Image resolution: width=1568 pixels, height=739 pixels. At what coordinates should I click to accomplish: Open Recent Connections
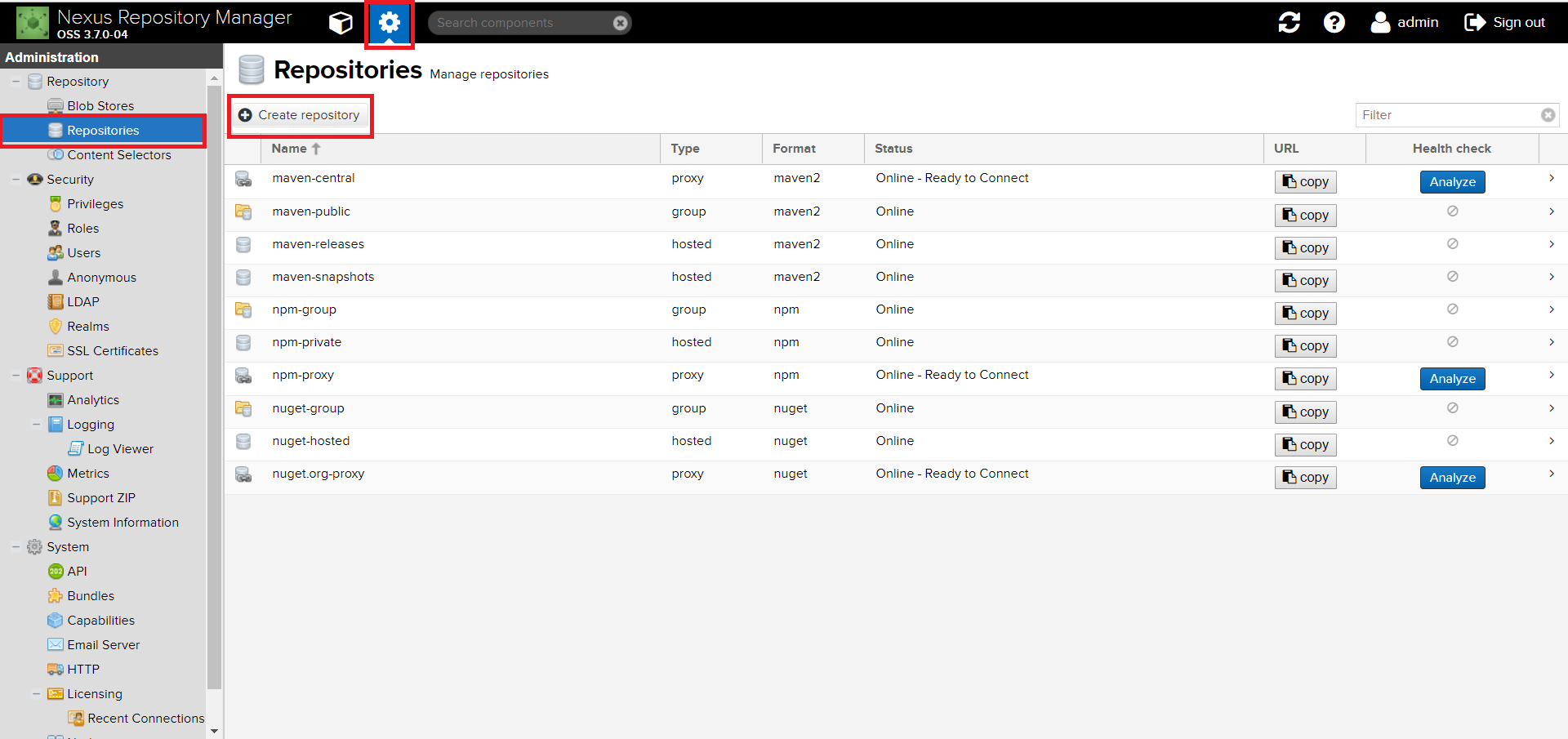coord(145,719)
